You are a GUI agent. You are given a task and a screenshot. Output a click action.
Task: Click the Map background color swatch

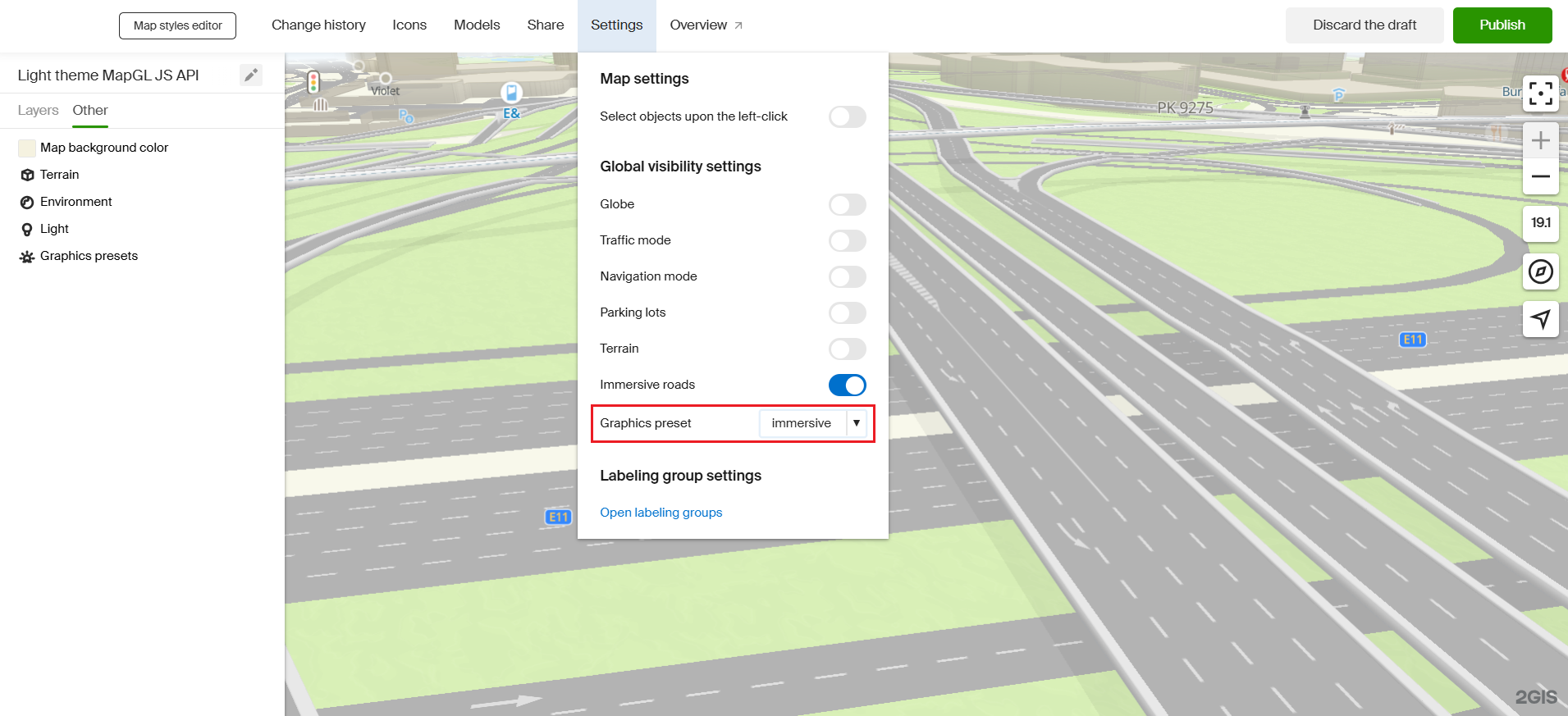point(27,148)
